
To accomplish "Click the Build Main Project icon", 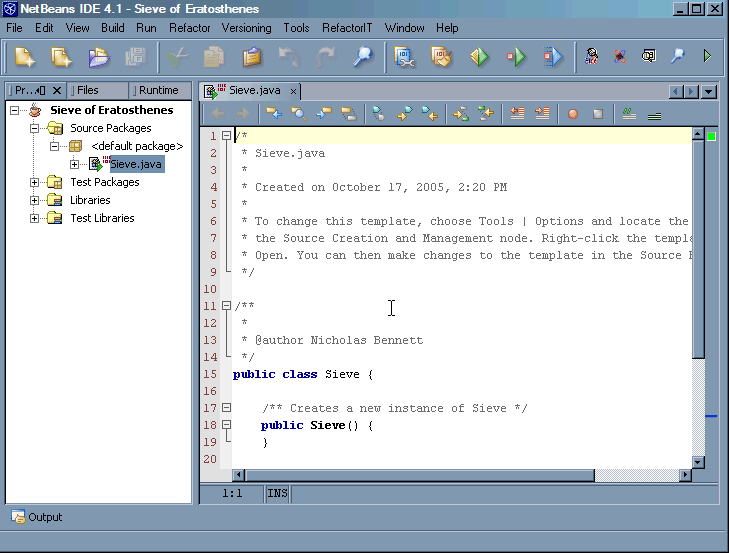I will [x=404, y=57].
